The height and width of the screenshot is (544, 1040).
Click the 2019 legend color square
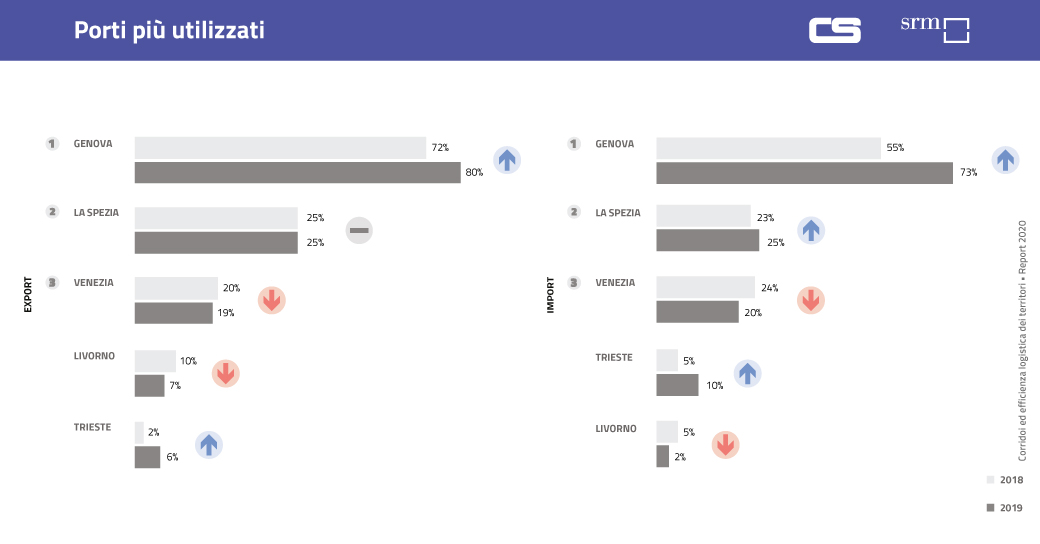[x=990, y=508]
